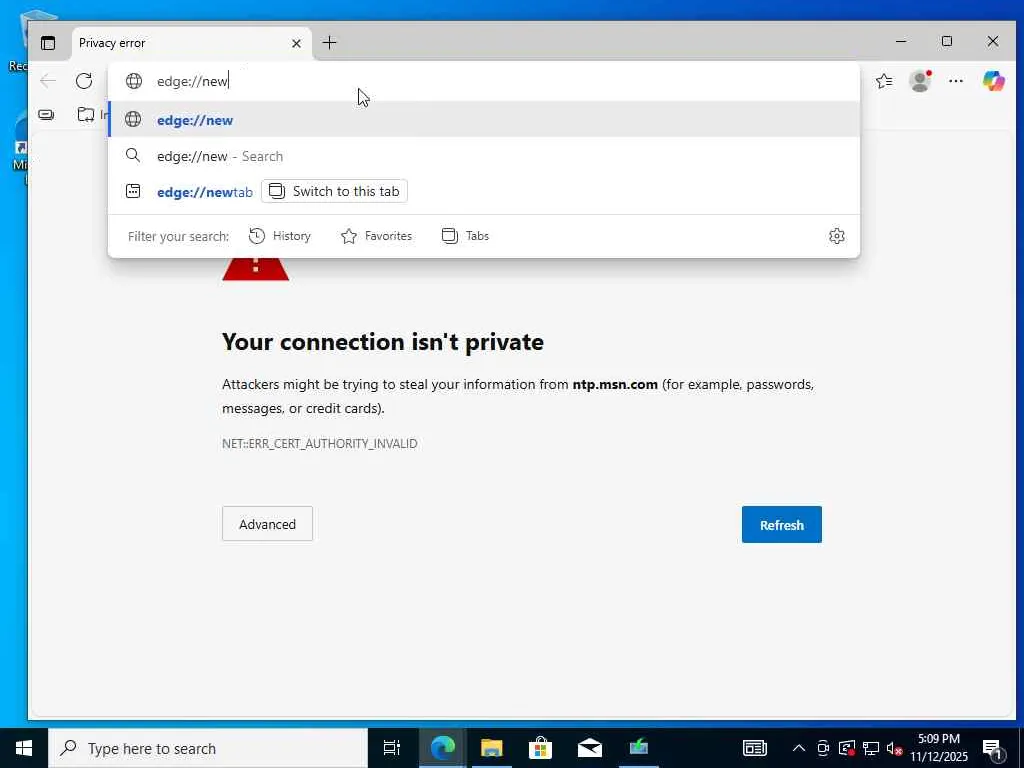Open a new tab with plus button

click(x=330, y=42)
